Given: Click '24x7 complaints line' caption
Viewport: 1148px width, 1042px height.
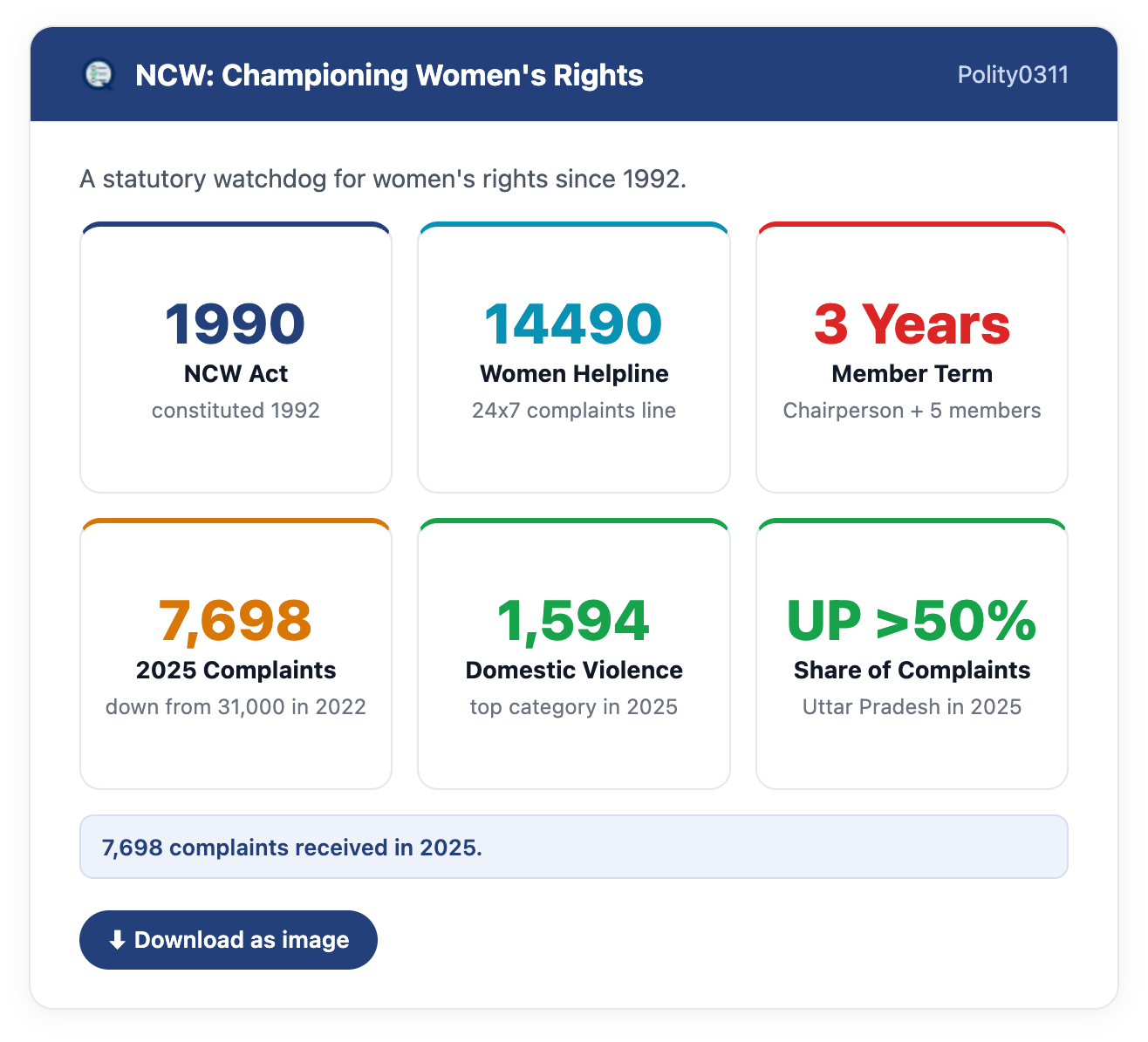Looking at the screenshot, I should 574,410.
